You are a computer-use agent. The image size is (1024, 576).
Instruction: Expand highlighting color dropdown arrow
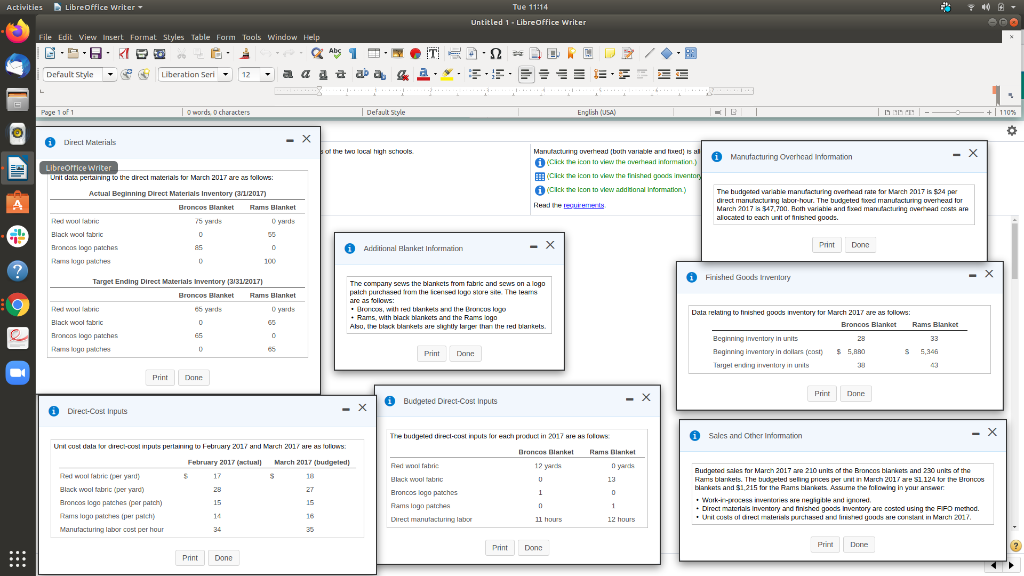pyautogui.click(x=458, y=74)
